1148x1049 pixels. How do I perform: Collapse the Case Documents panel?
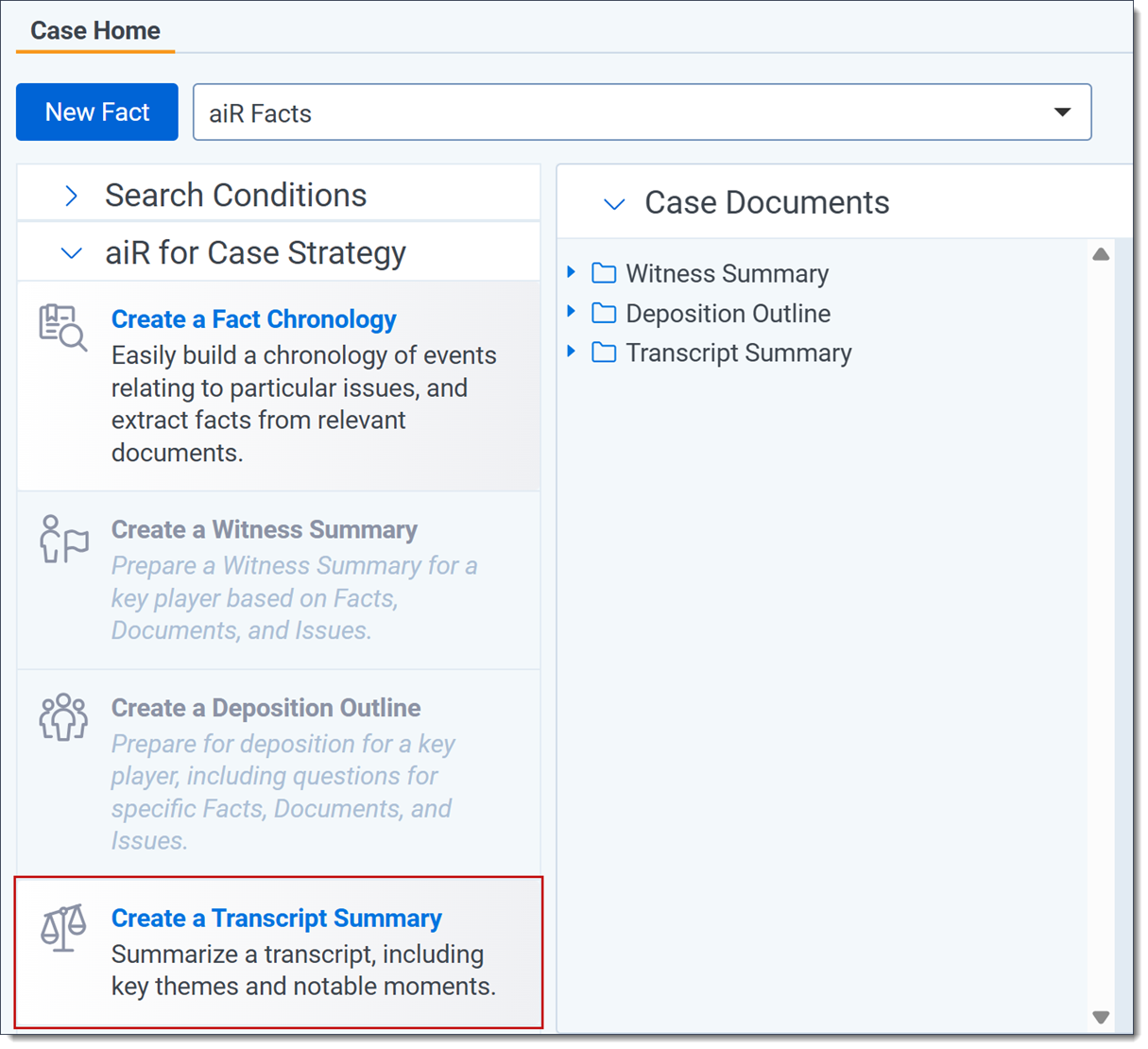coord(613,203)
